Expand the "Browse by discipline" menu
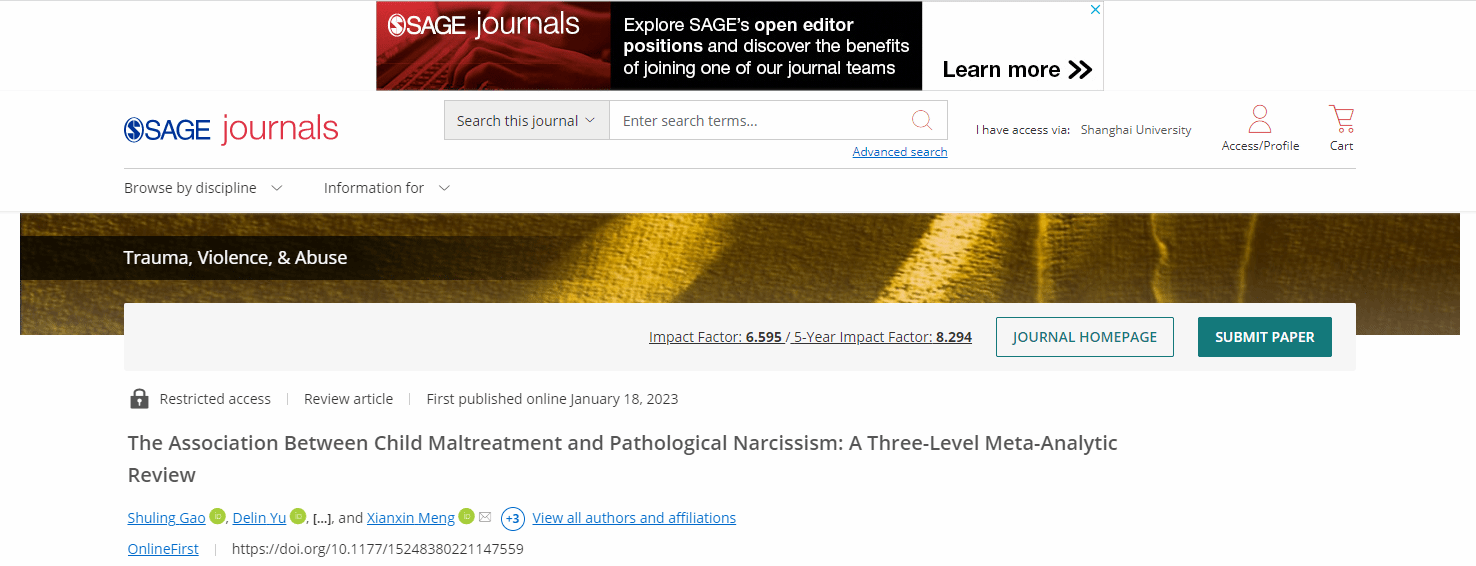The image size is (1476, 566). (203, 188)
